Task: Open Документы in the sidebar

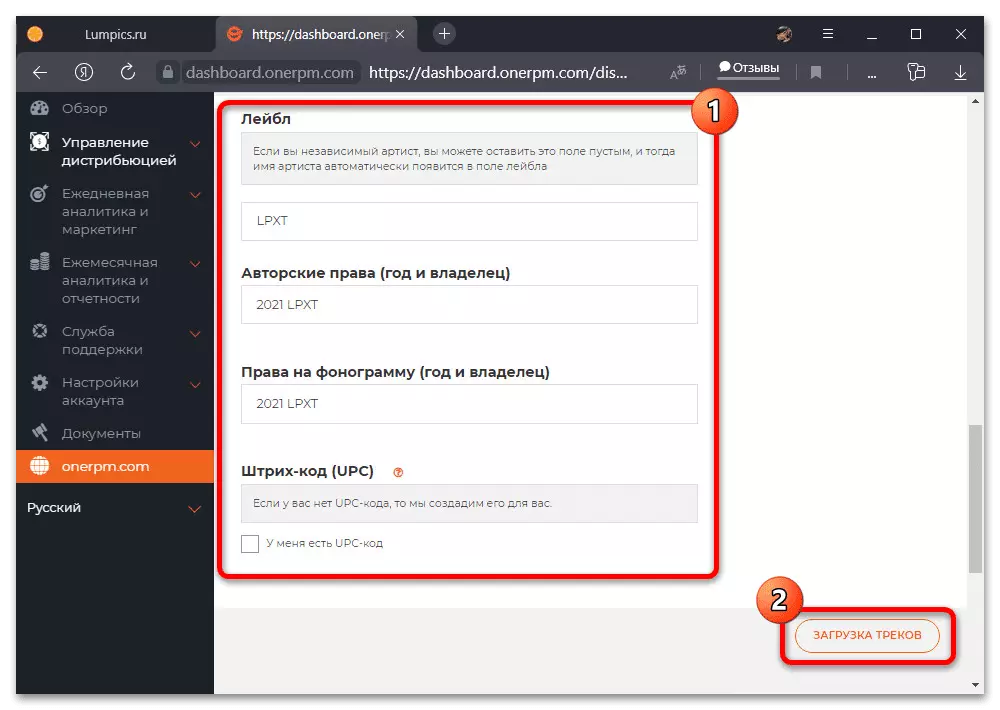Action: click(101, 434)
